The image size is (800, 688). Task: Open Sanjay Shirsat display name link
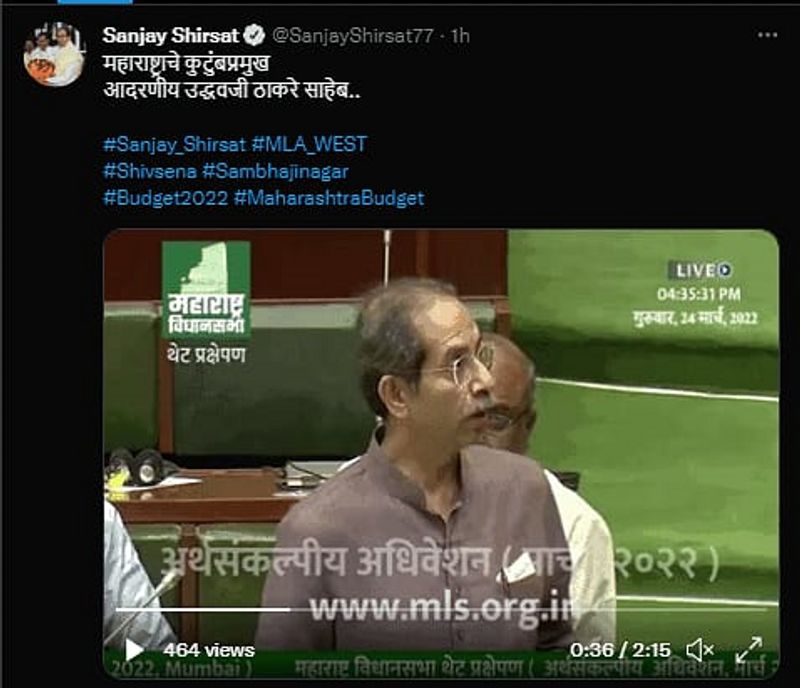[170, 35]
